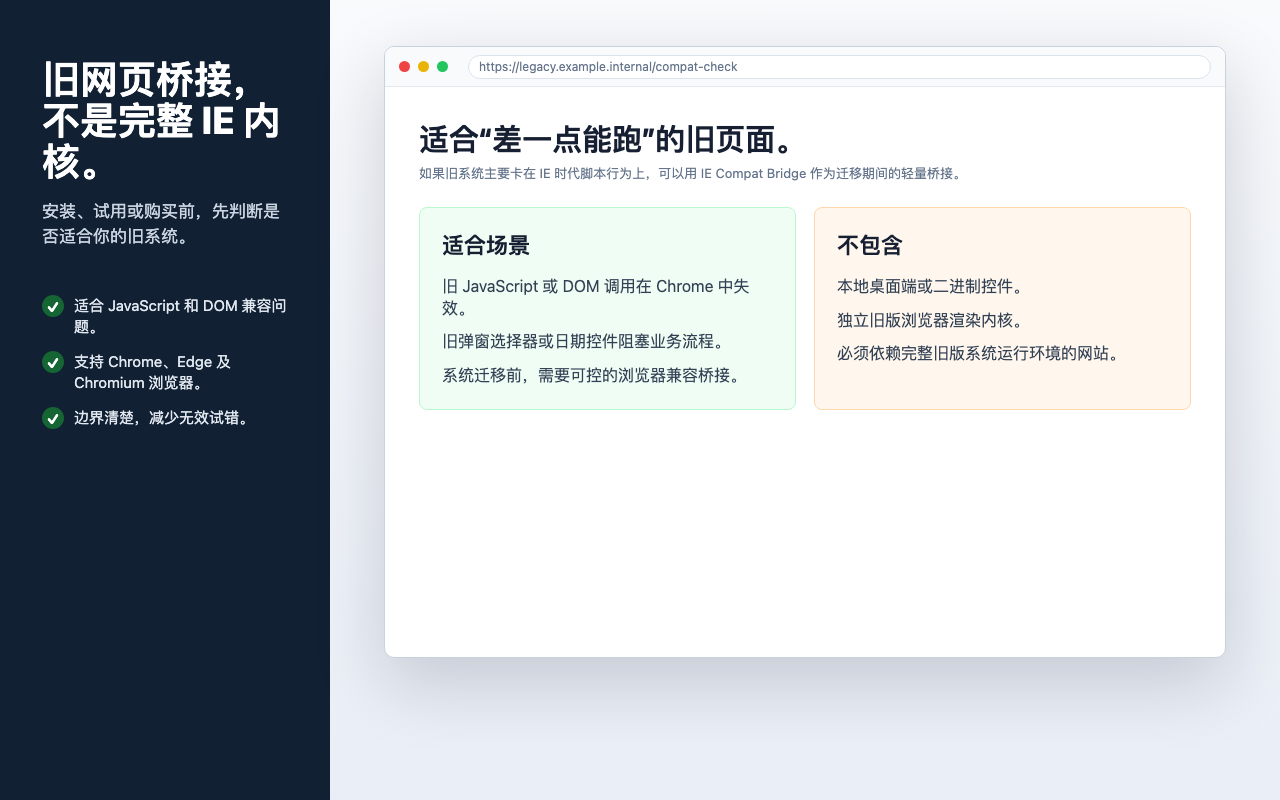This screenshot has width=1280, height=800.
Task: Click the line 旧弹窗选择器或日期控件阻塞业务流程
Action: (583, 341)
